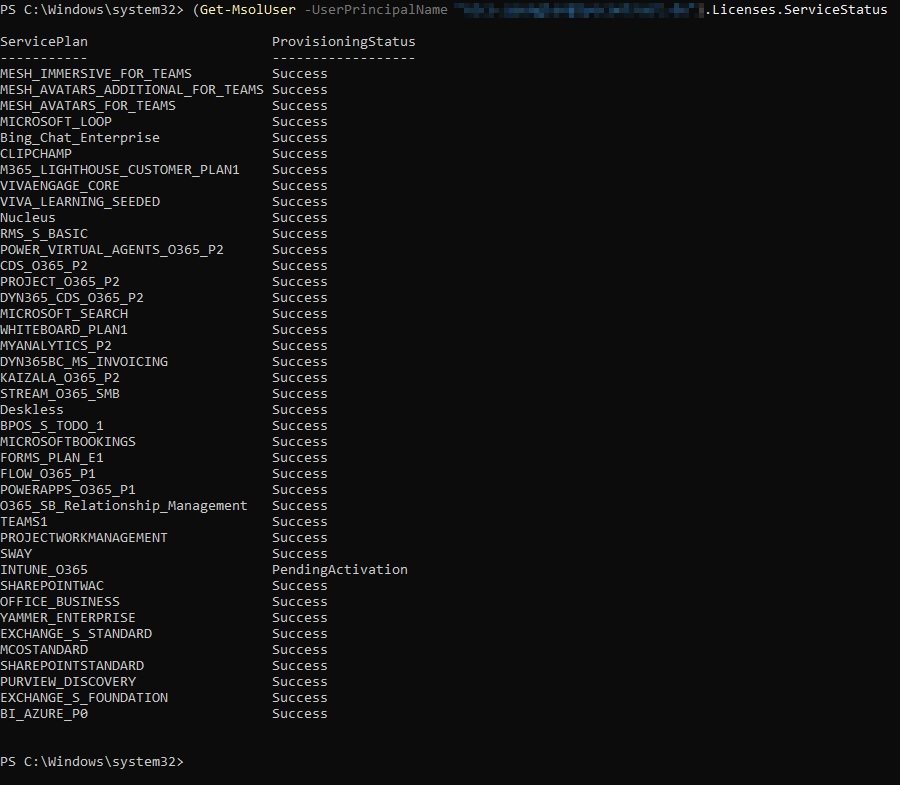Click RMS_S_BASIC entry
This screenshot has width=900, height=785.
[x=44, y=234]
